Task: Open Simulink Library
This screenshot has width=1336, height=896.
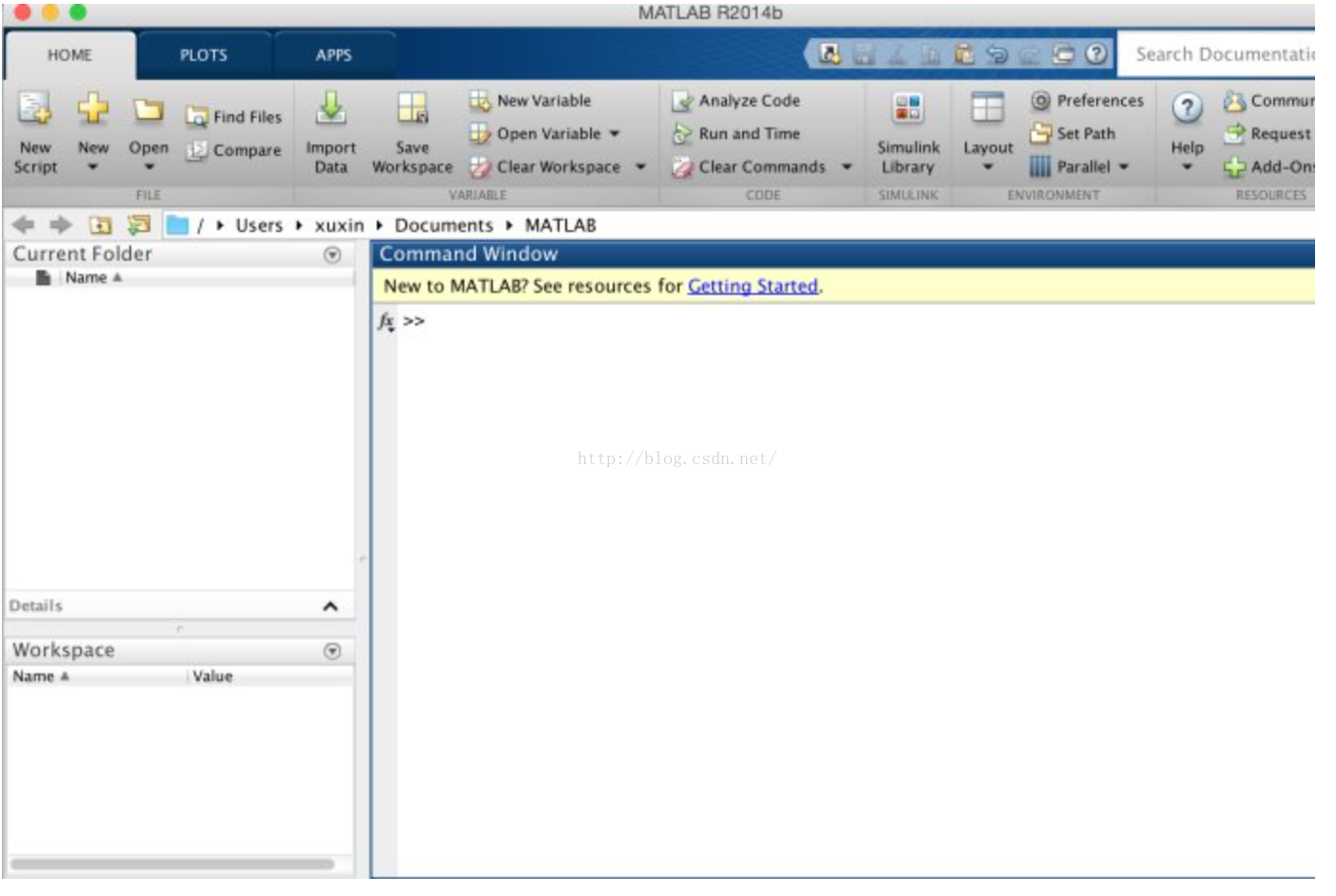Action: (x=908, y=132)
